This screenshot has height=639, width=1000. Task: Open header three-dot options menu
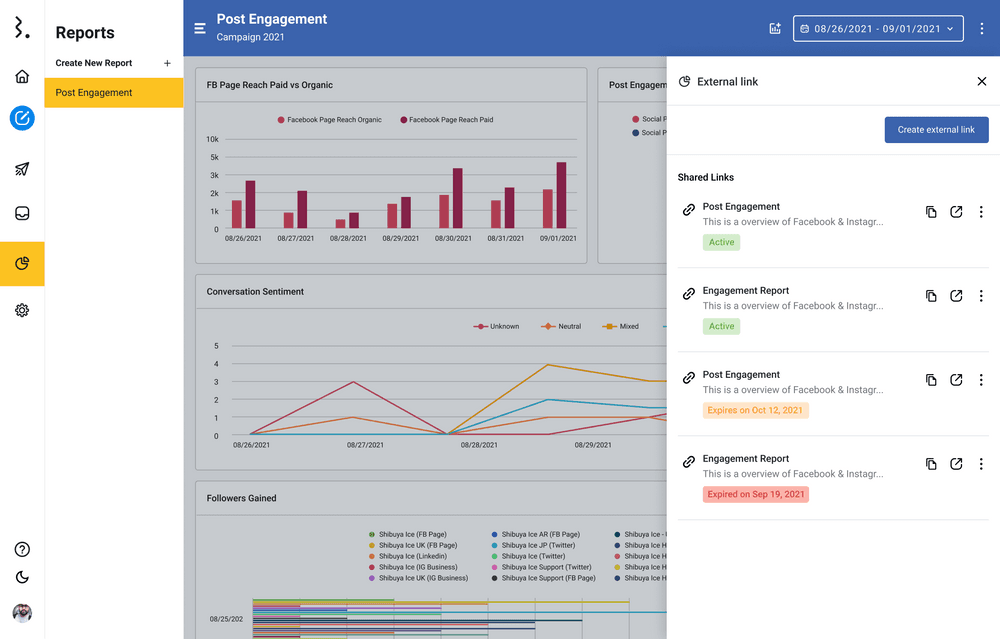coord(982,29)
